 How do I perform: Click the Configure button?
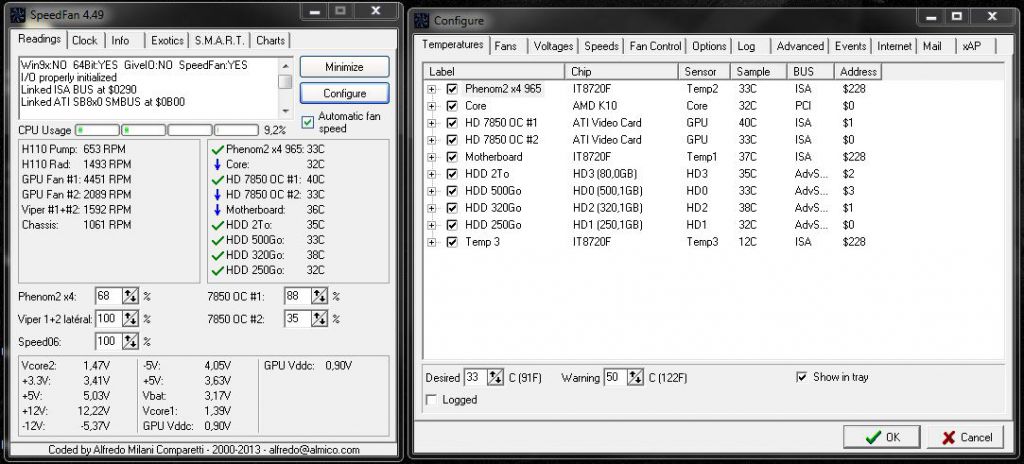(344, 93)
